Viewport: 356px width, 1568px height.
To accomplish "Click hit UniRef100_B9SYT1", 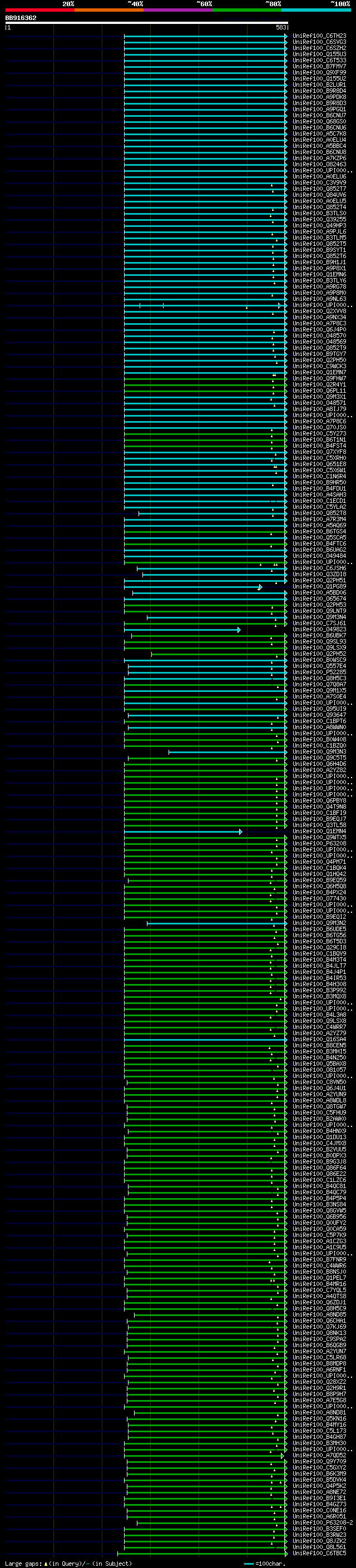I will point(319,250).
